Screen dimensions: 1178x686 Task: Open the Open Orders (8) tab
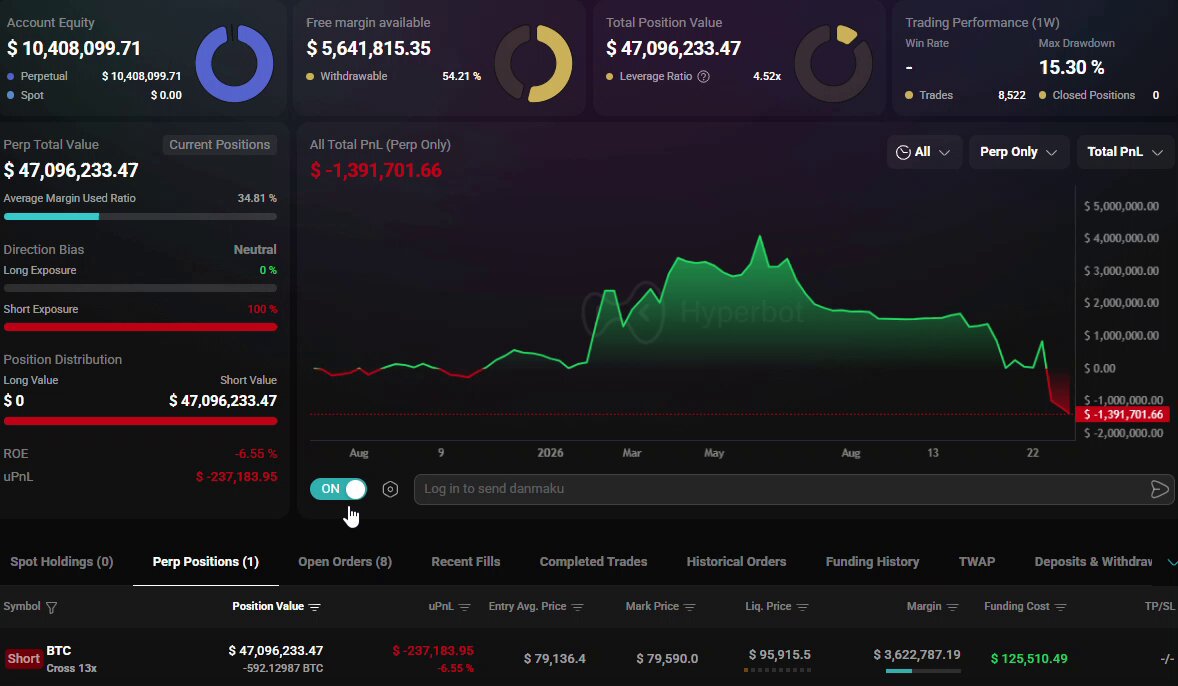(345, 562)
